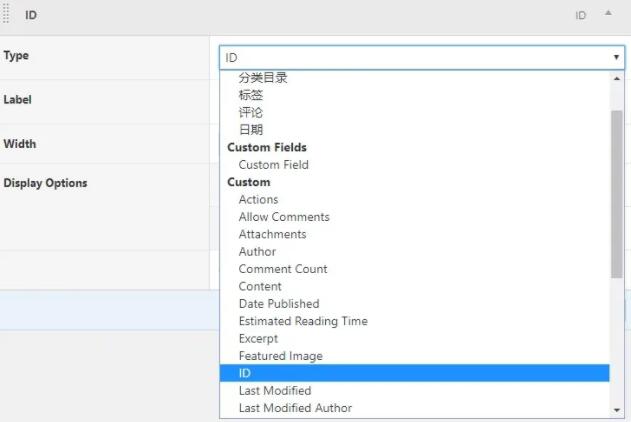Choose Comment Count option
The width and height of the screenshot is (631, 422).
[x=414, y=269]
